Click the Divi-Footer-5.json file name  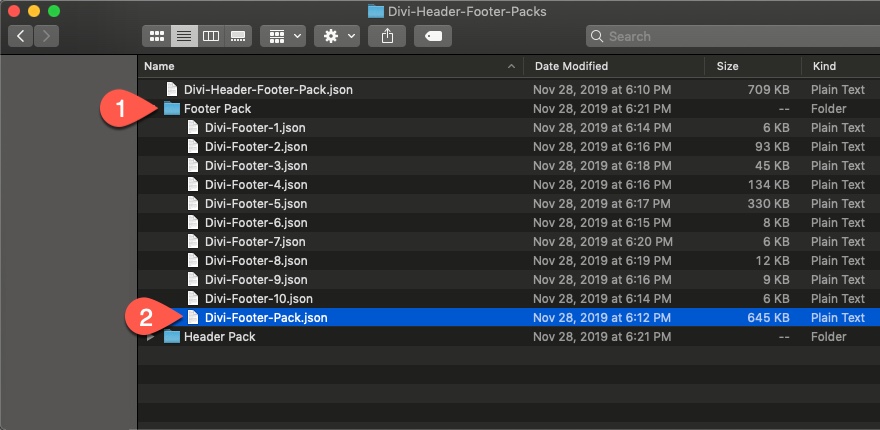(x=256, y=204)
